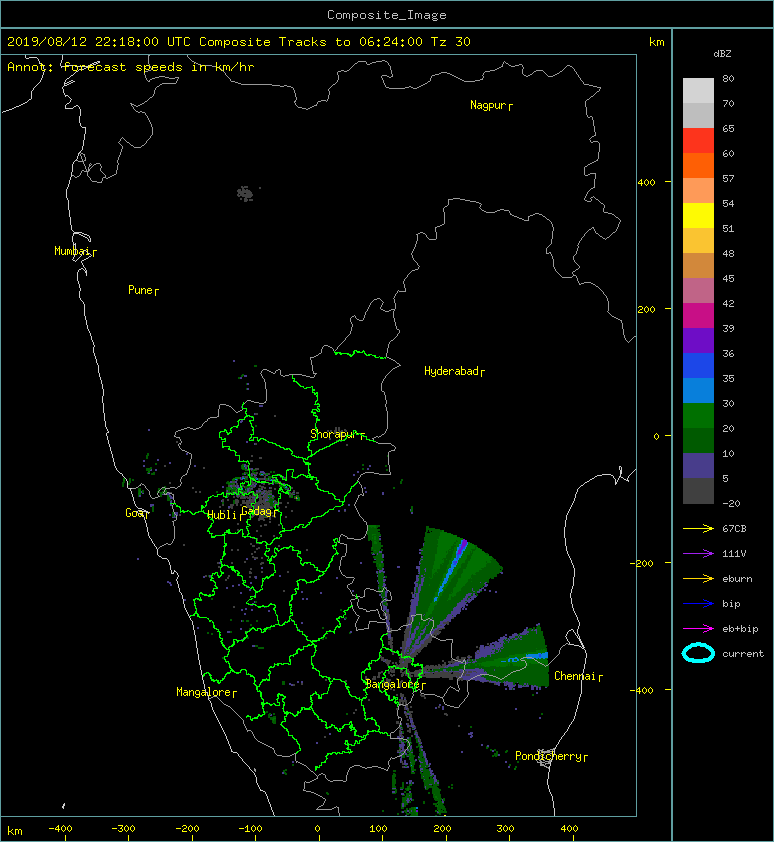This screenshot has width=774, height=842.
Task: Click the light gray 80 dBZ color swatch
Action: pyautogui.click(x=698, y=90)
